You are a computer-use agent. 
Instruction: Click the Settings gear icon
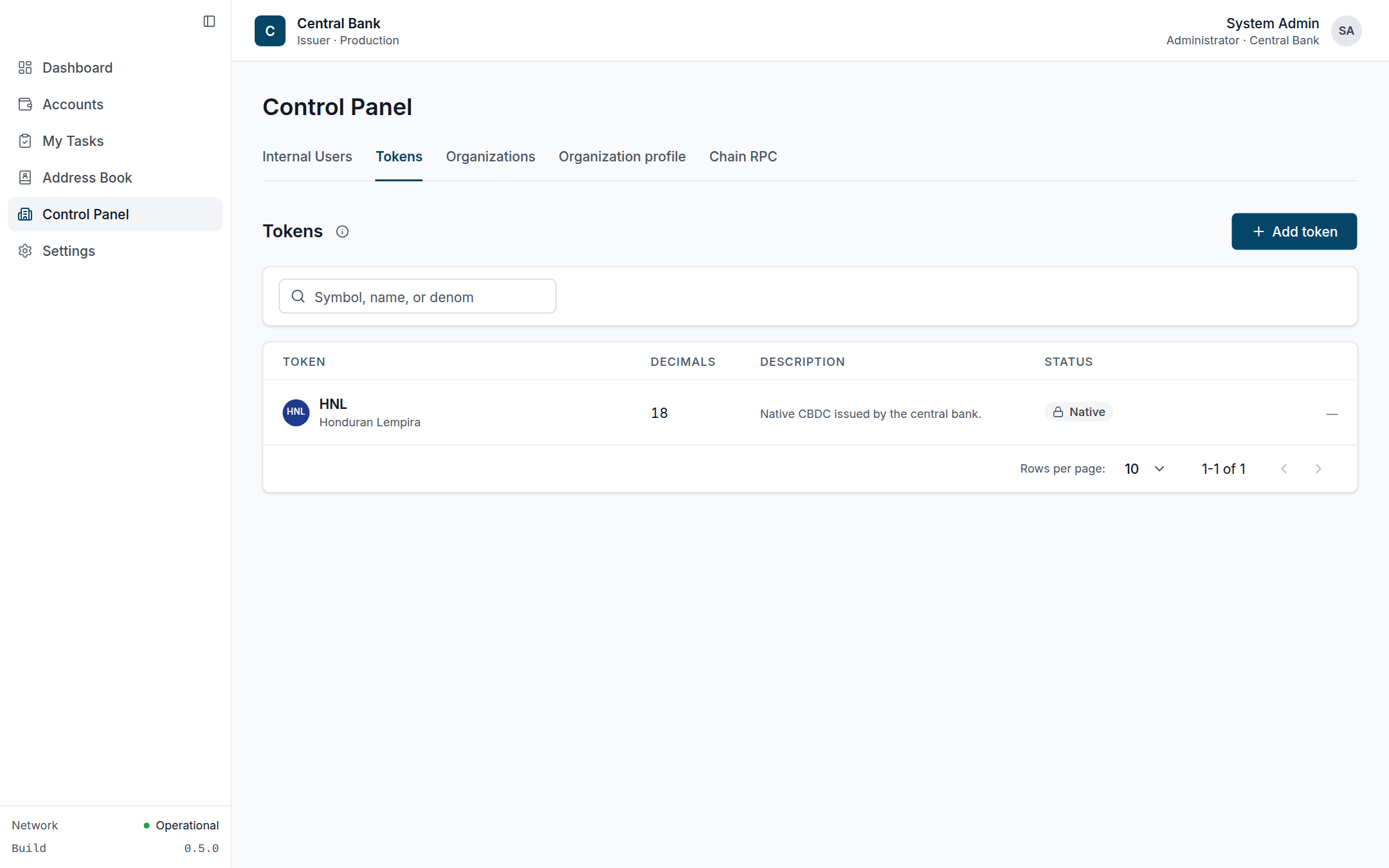pyautogui.click(x=25, y=251)
